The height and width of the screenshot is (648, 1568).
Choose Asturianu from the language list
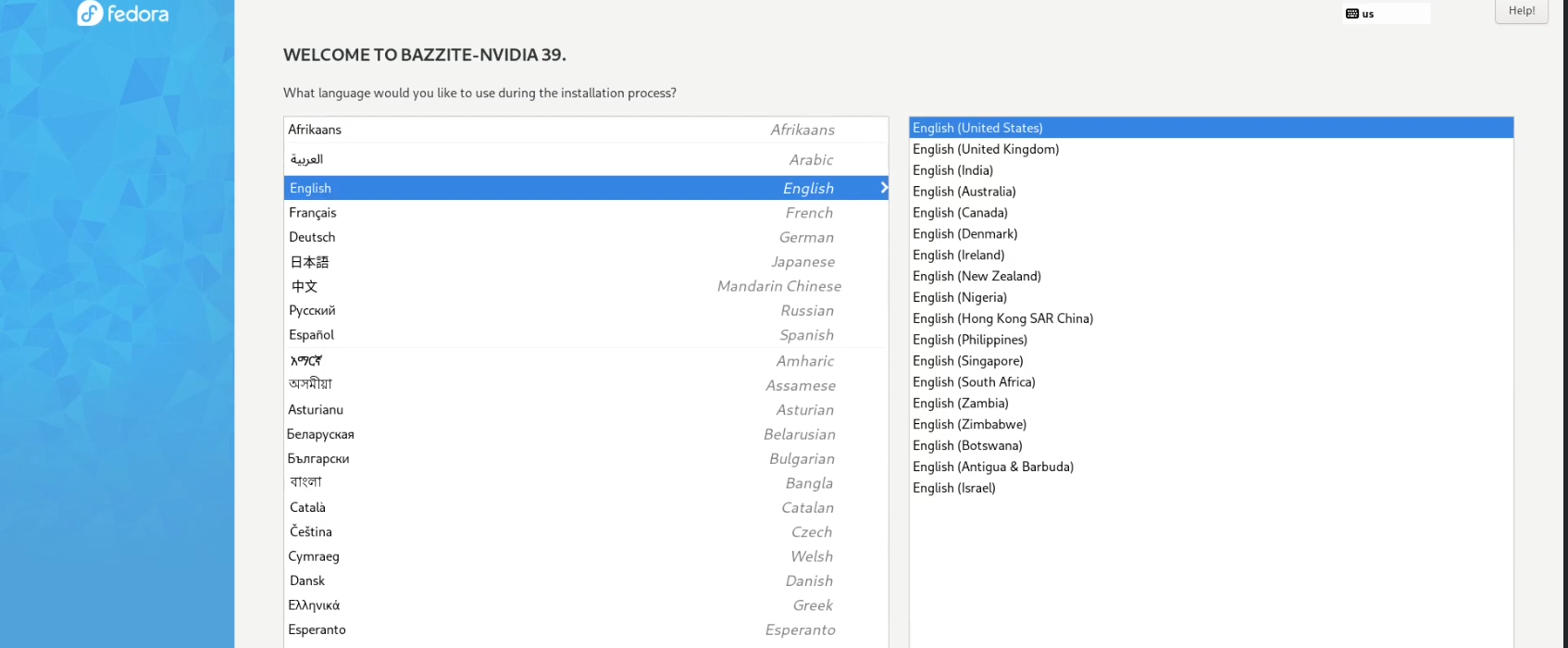tap(586, 409)
